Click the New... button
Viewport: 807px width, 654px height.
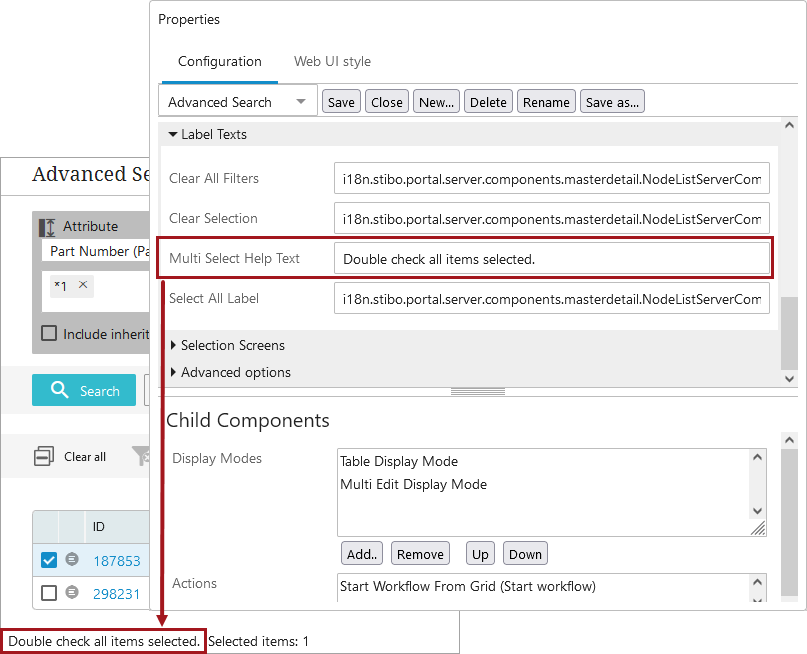coord(436,102)
